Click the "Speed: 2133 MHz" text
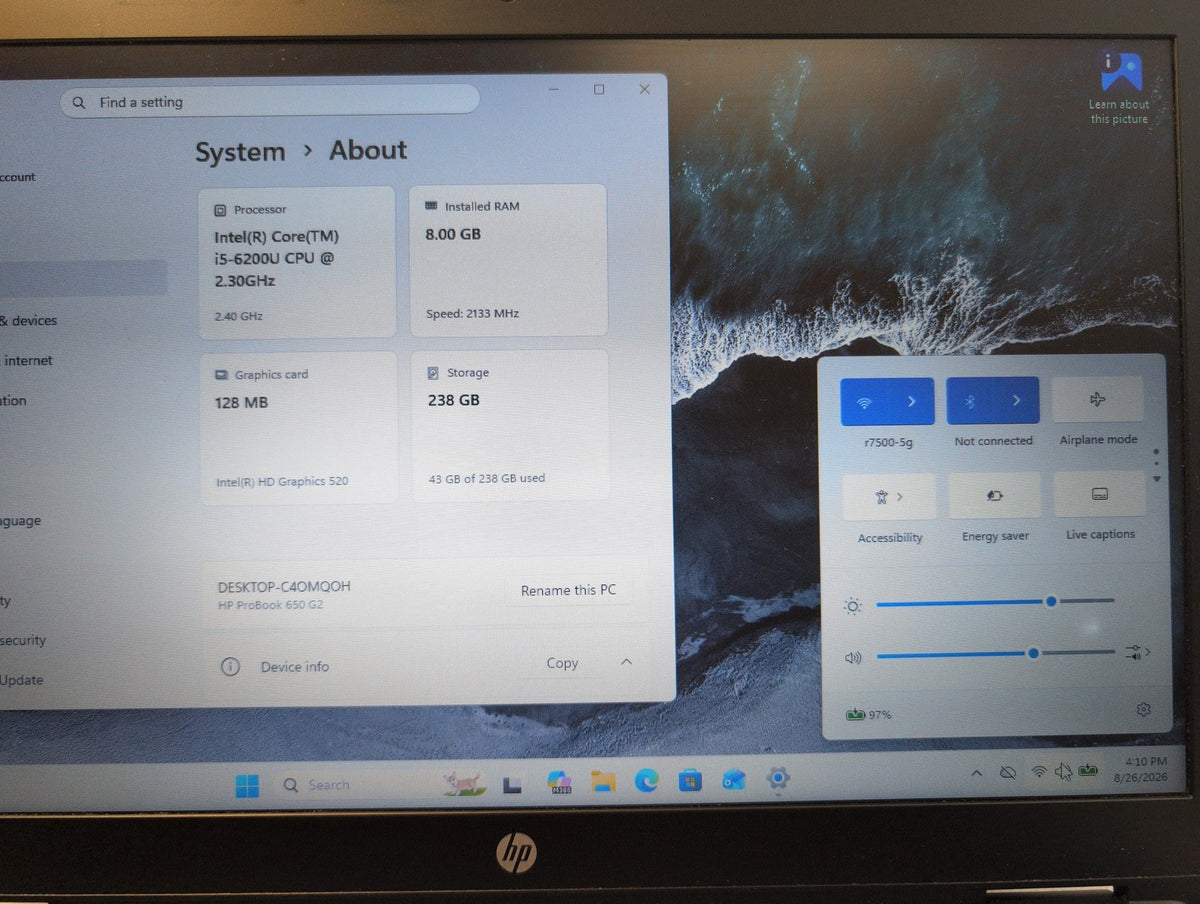 point(473,313)
